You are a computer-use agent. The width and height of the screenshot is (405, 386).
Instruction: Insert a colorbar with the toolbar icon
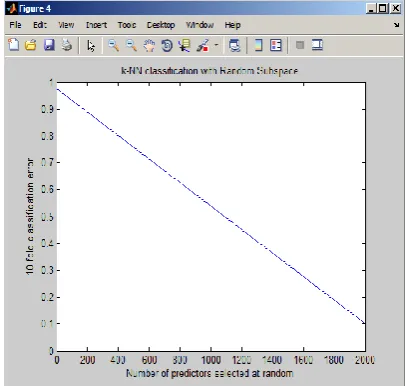(258, 45)
